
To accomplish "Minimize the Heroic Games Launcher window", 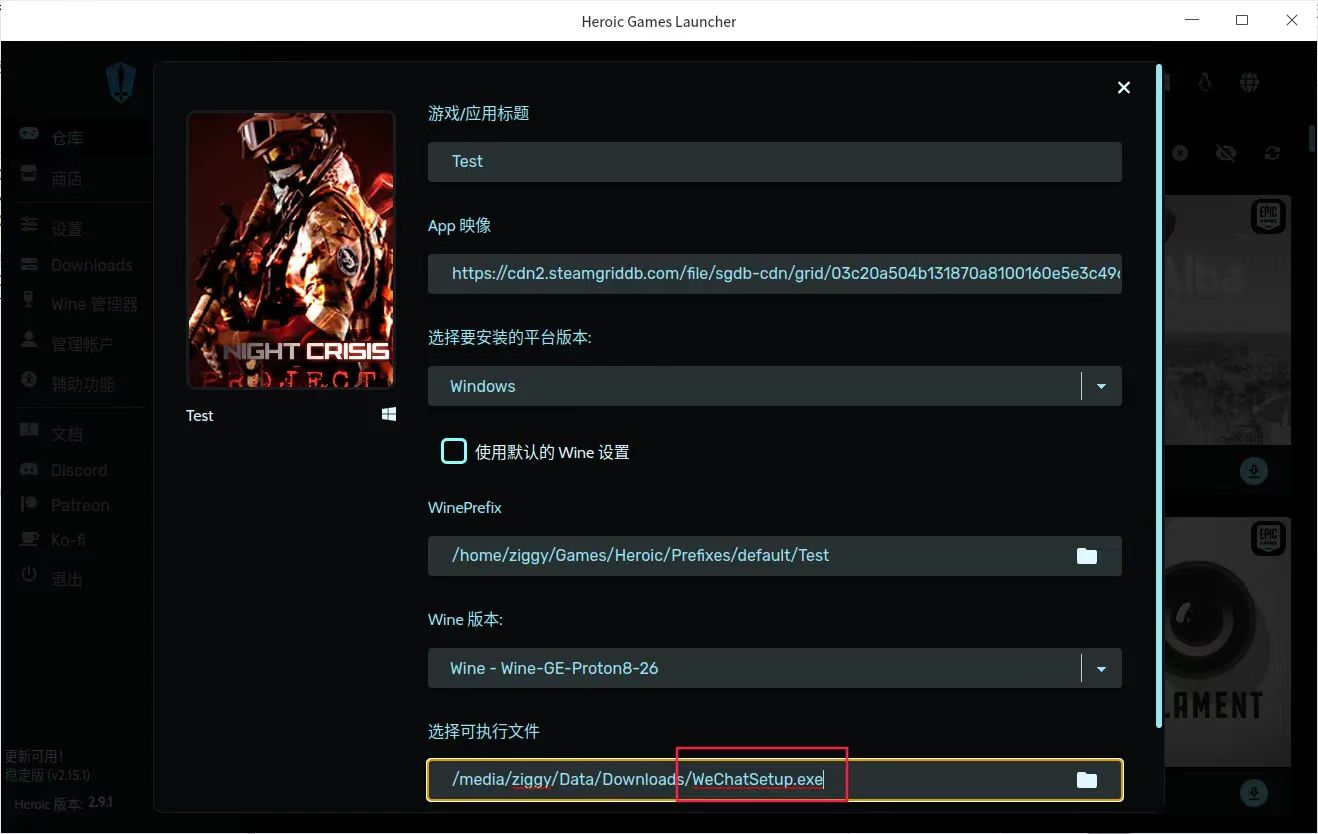I will coord(1192,20).
